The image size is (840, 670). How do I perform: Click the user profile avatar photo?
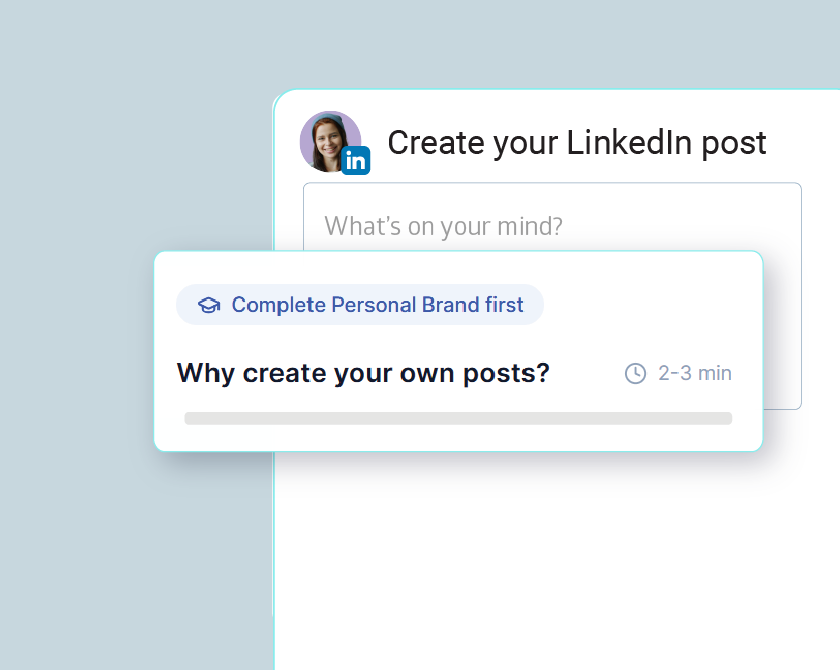pyautogui.click(x=326, y=138)
